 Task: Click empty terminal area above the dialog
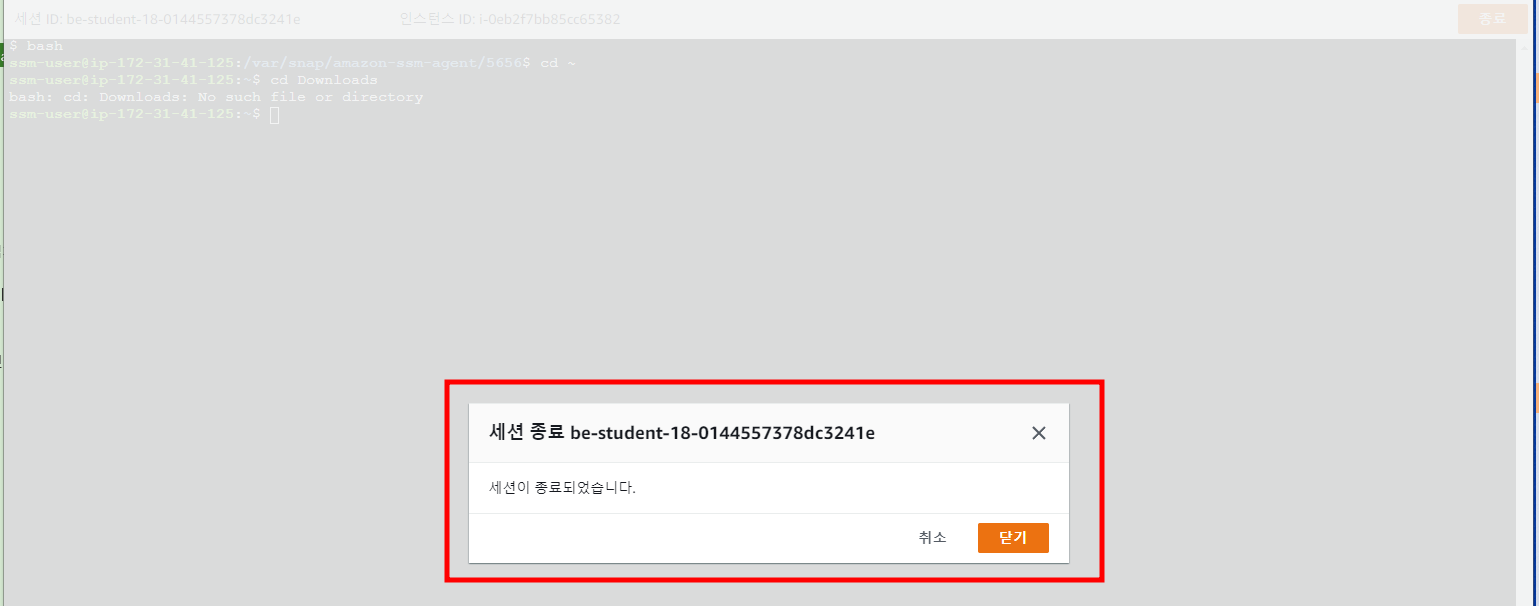760,250
